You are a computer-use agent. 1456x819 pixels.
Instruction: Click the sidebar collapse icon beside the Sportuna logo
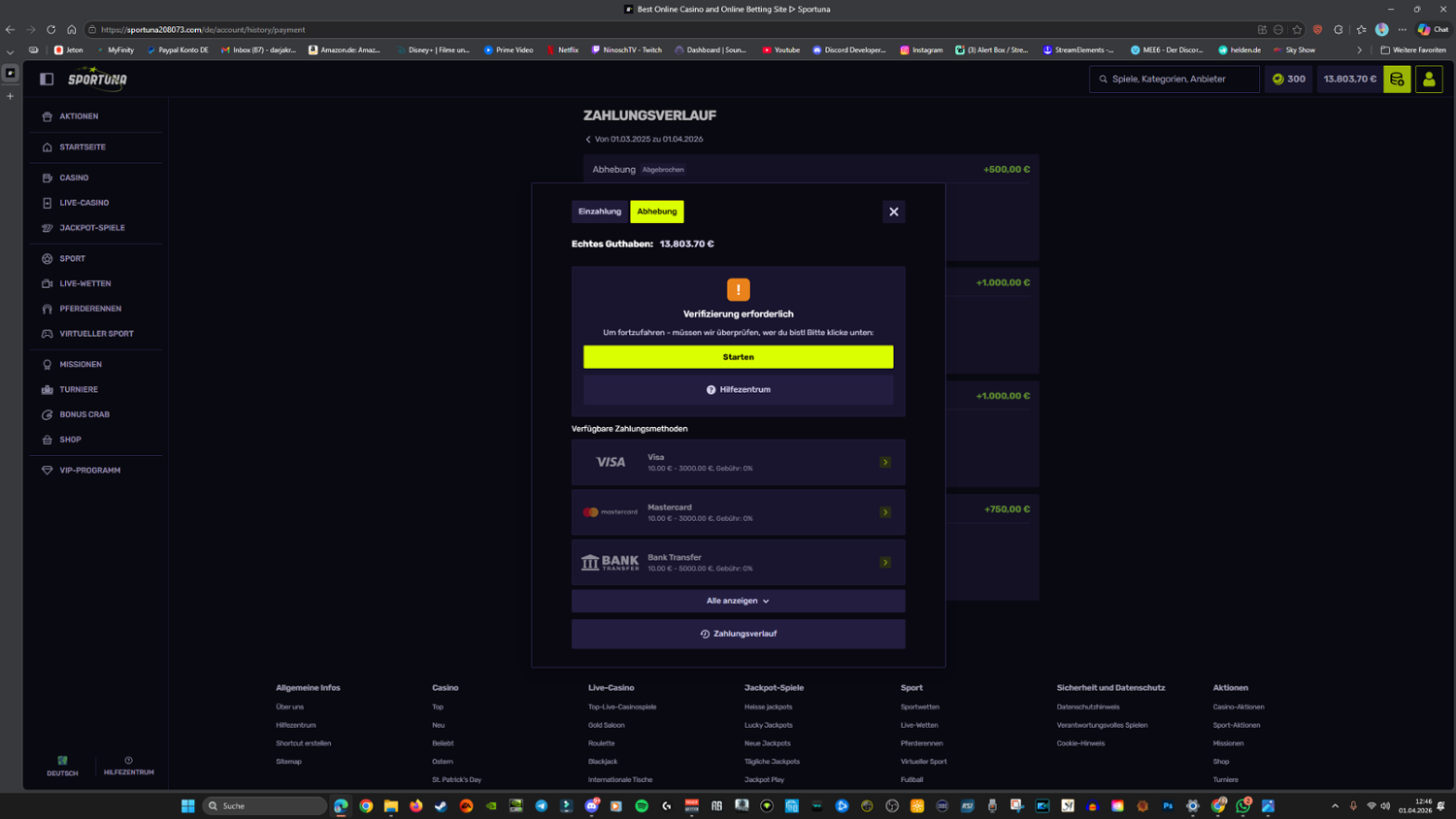47,79
